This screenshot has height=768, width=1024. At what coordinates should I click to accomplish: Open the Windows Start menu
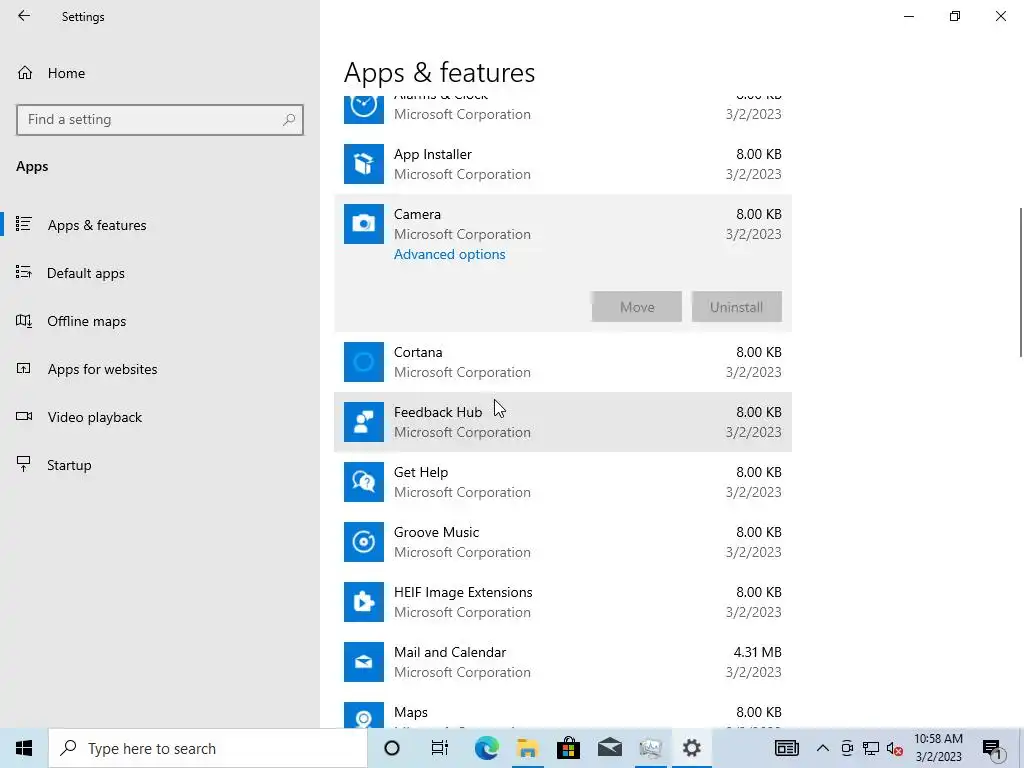(x=24, y=748)
